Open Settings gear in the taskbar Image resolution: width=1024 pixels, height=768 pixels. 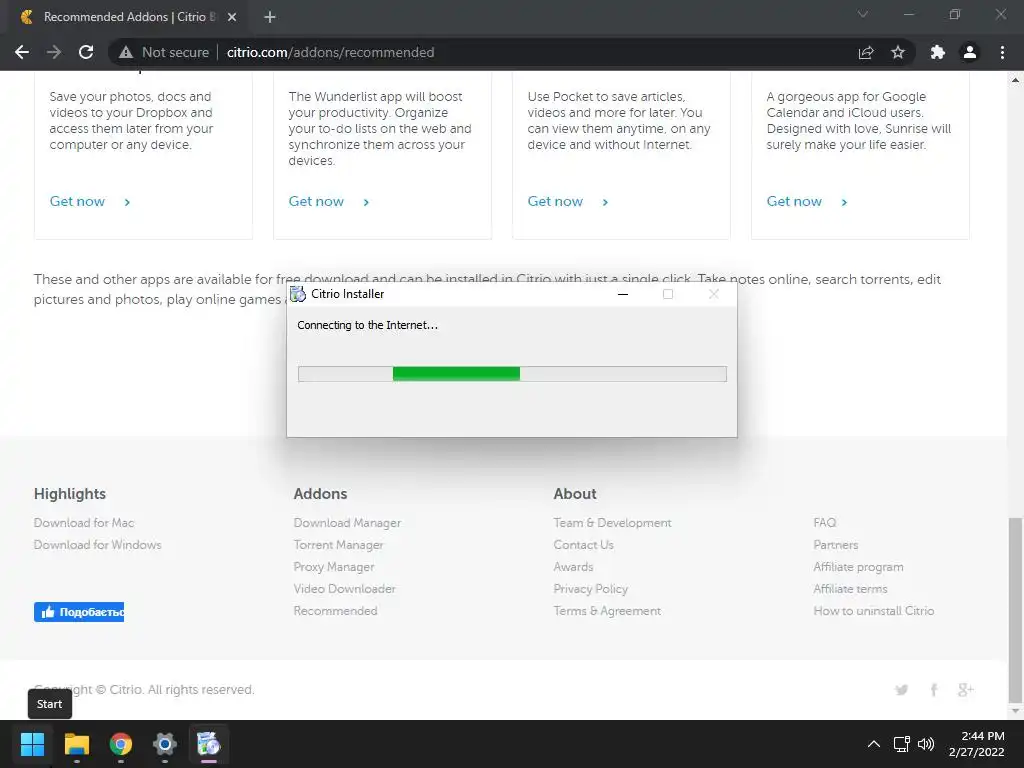tap(165, 744)
